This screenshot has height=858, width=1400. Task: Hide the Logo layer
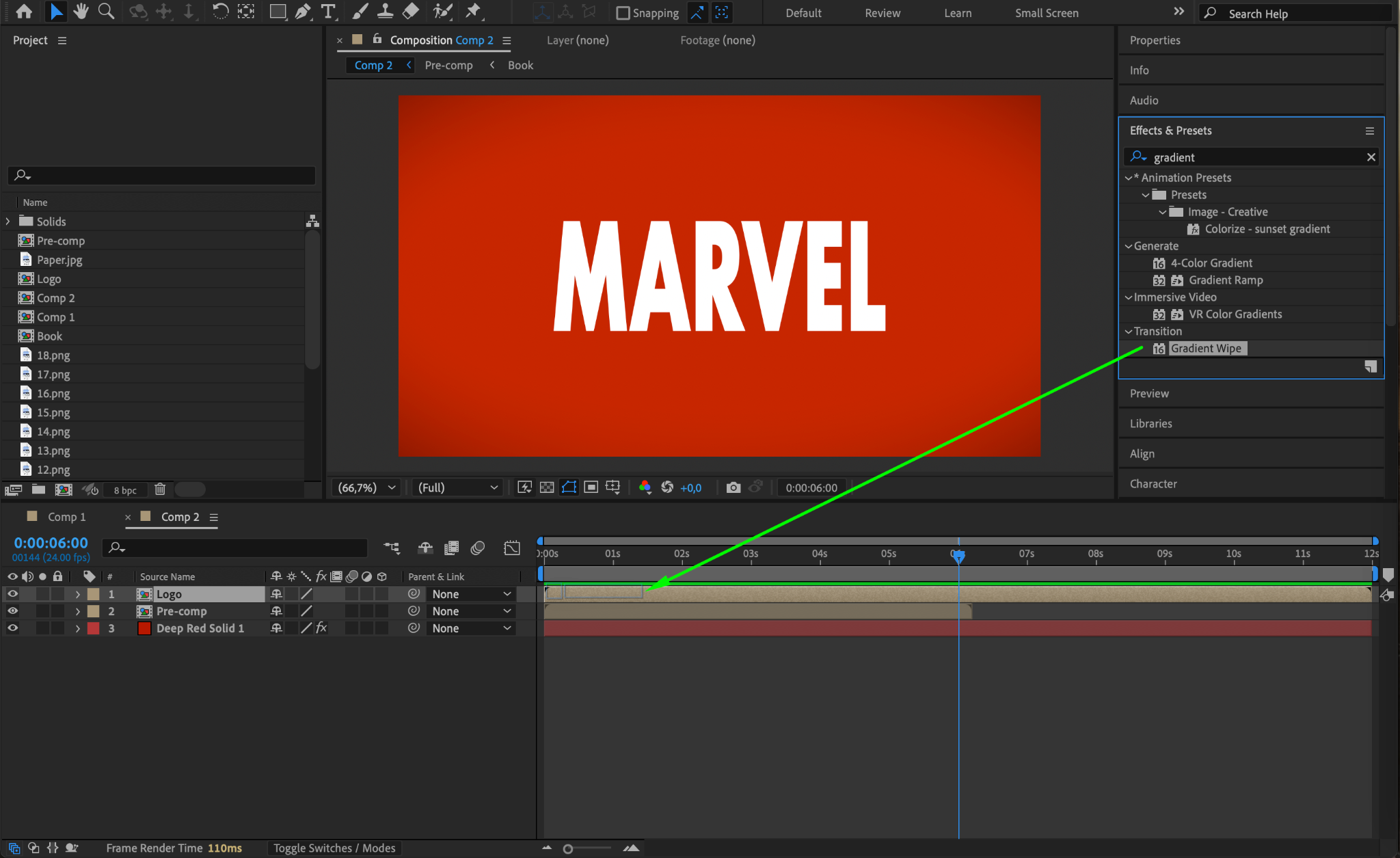[12, 594]
